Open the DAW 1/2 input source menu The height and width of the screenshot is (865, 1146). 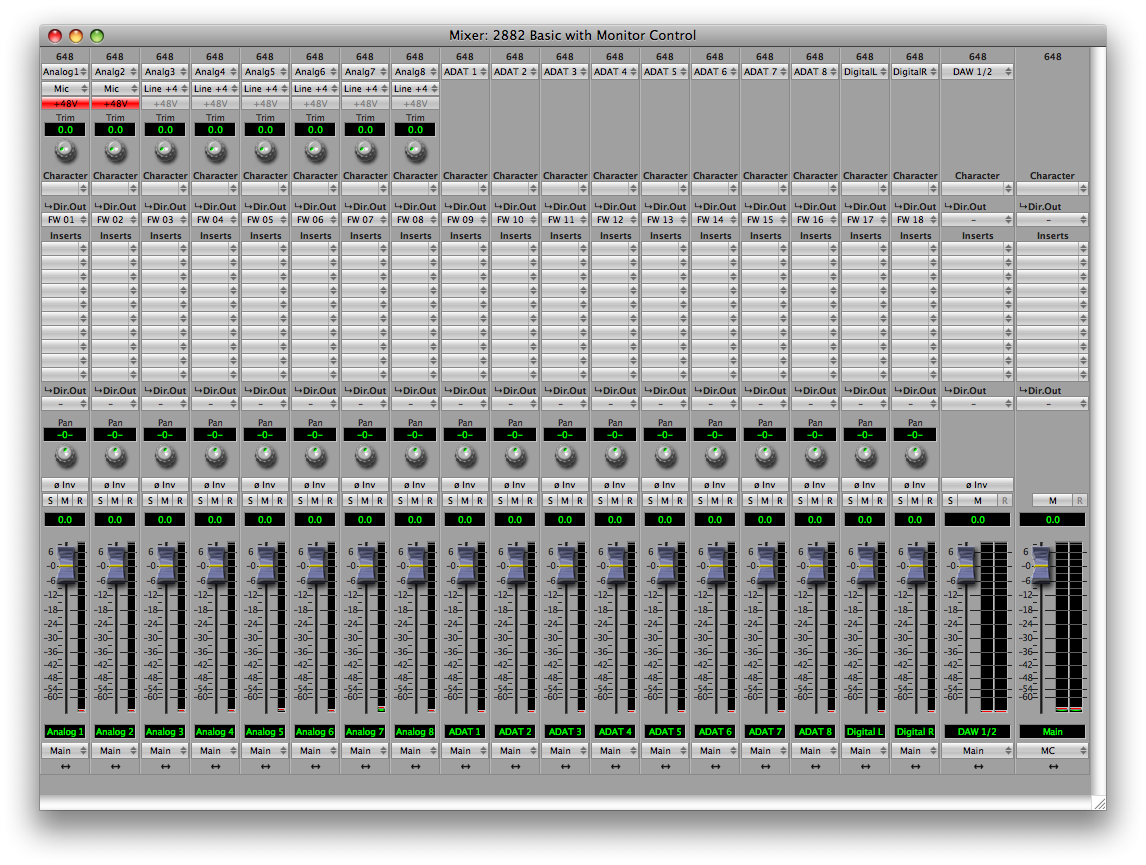pos(977,72)
